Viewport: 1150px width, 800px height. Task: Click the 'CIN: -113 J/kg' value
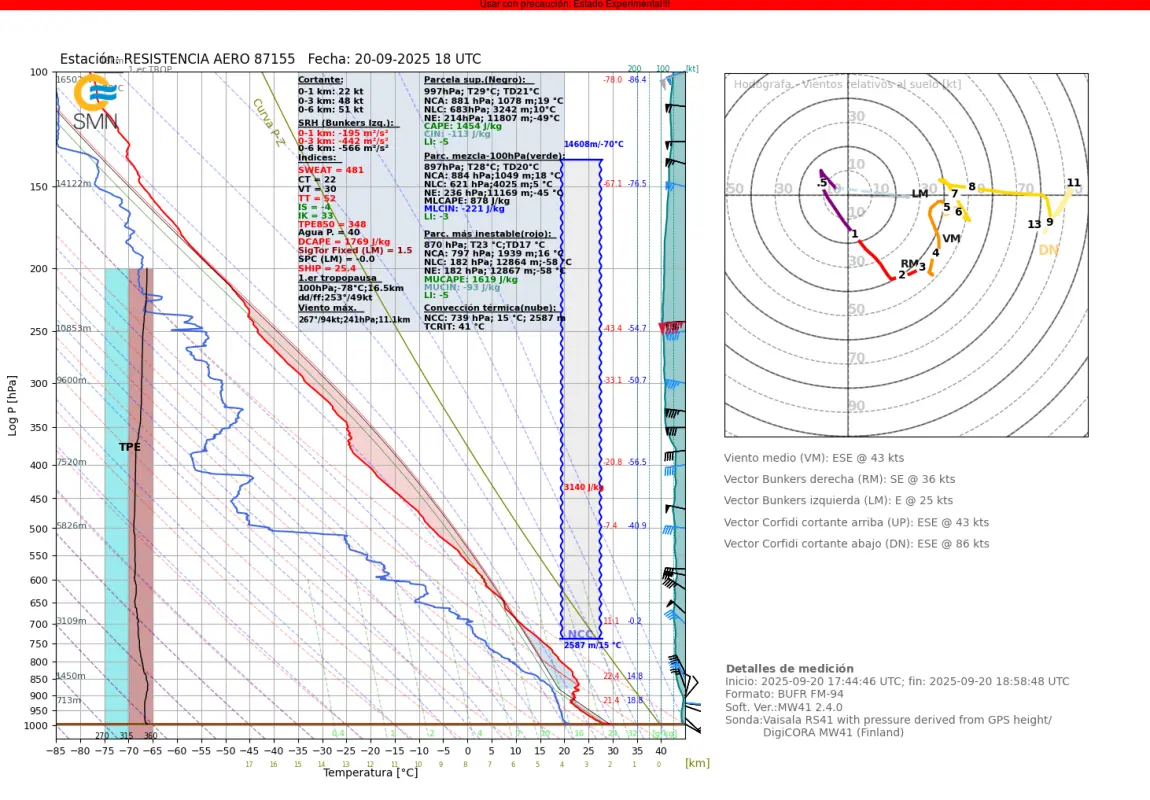(x=456, y=133)
